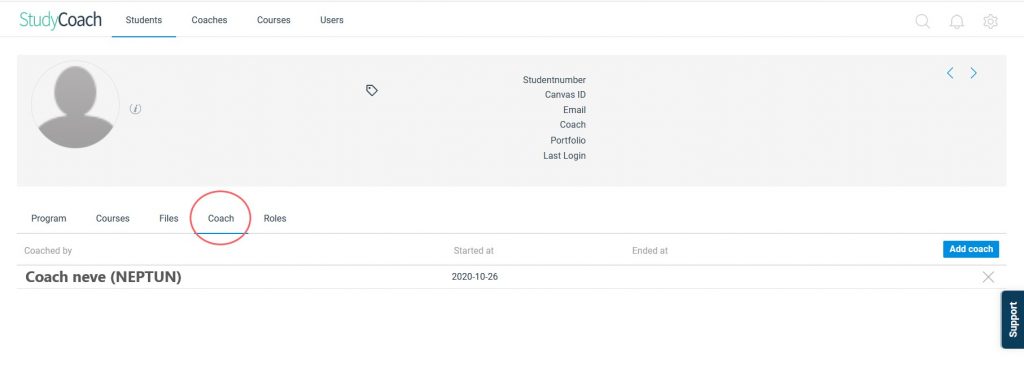Click the StudyCoach logo

point(61,20)
